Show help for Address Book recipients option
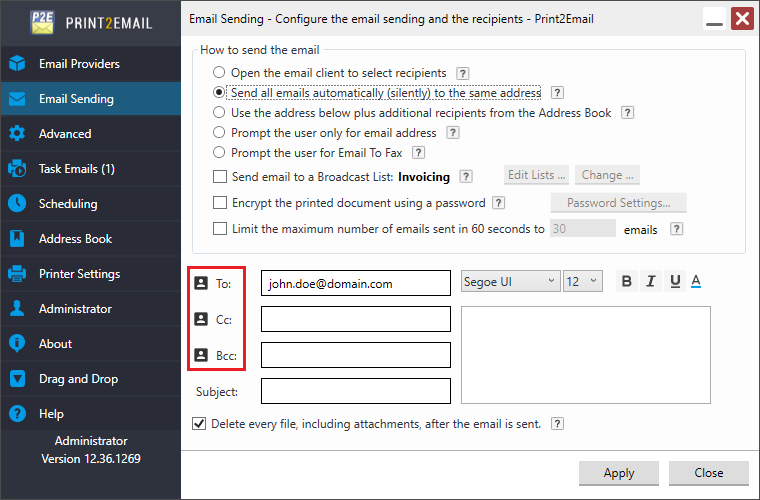 coord(628,113)
